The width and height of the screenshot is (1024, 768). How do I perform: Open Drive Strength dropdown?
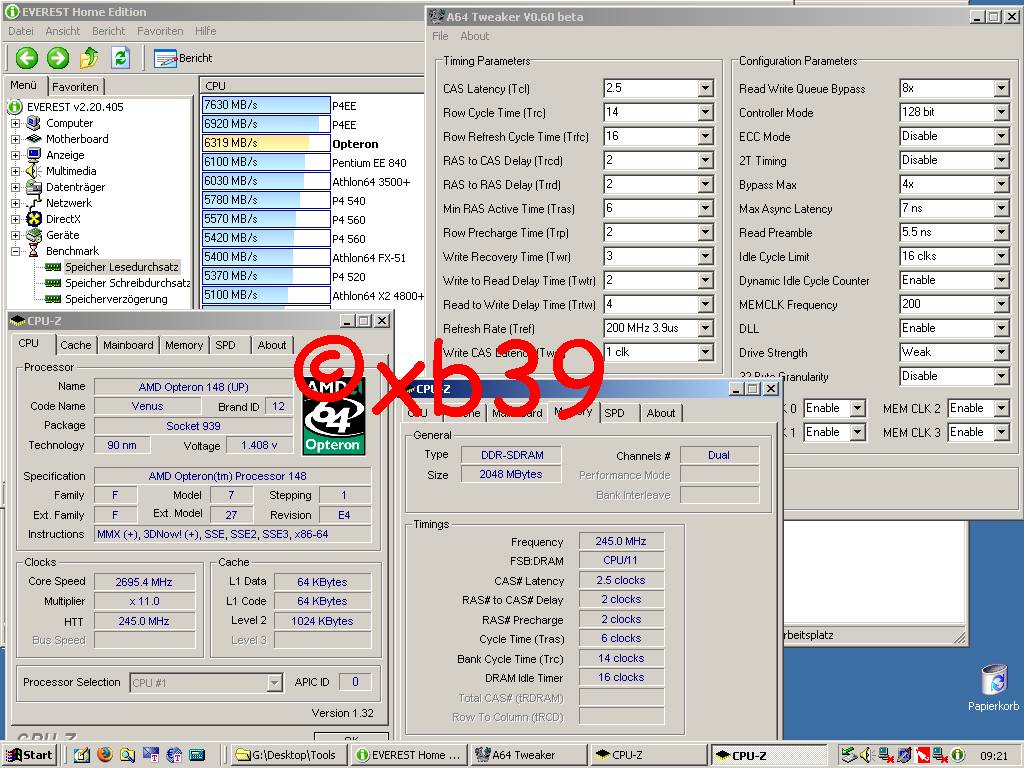tap(1002, 353)
